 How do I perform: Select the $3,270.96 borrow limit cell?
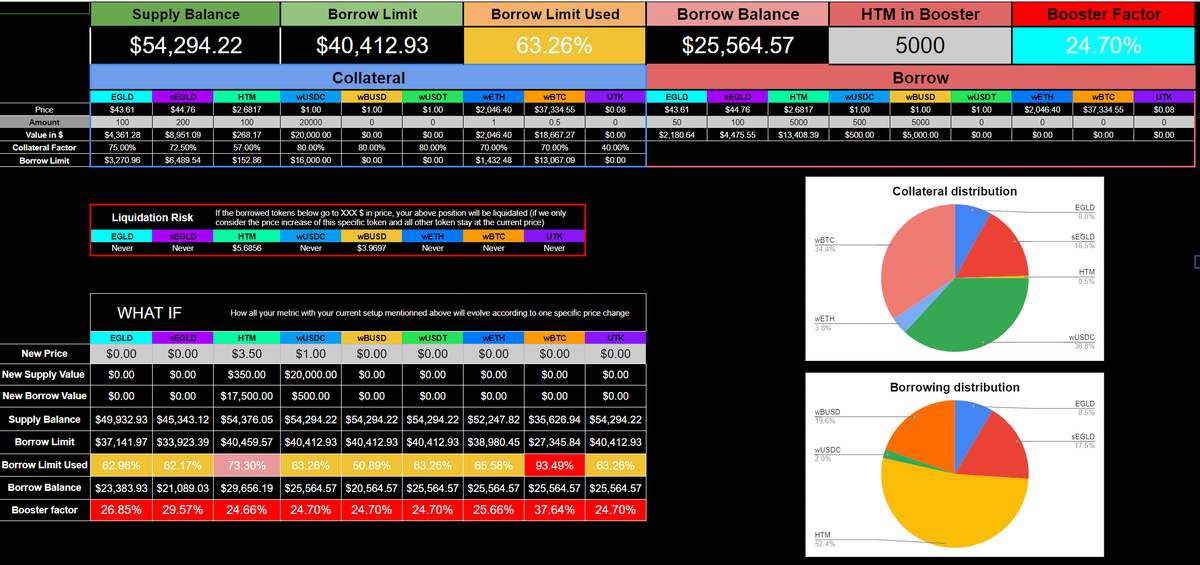(x=122, y=160)
